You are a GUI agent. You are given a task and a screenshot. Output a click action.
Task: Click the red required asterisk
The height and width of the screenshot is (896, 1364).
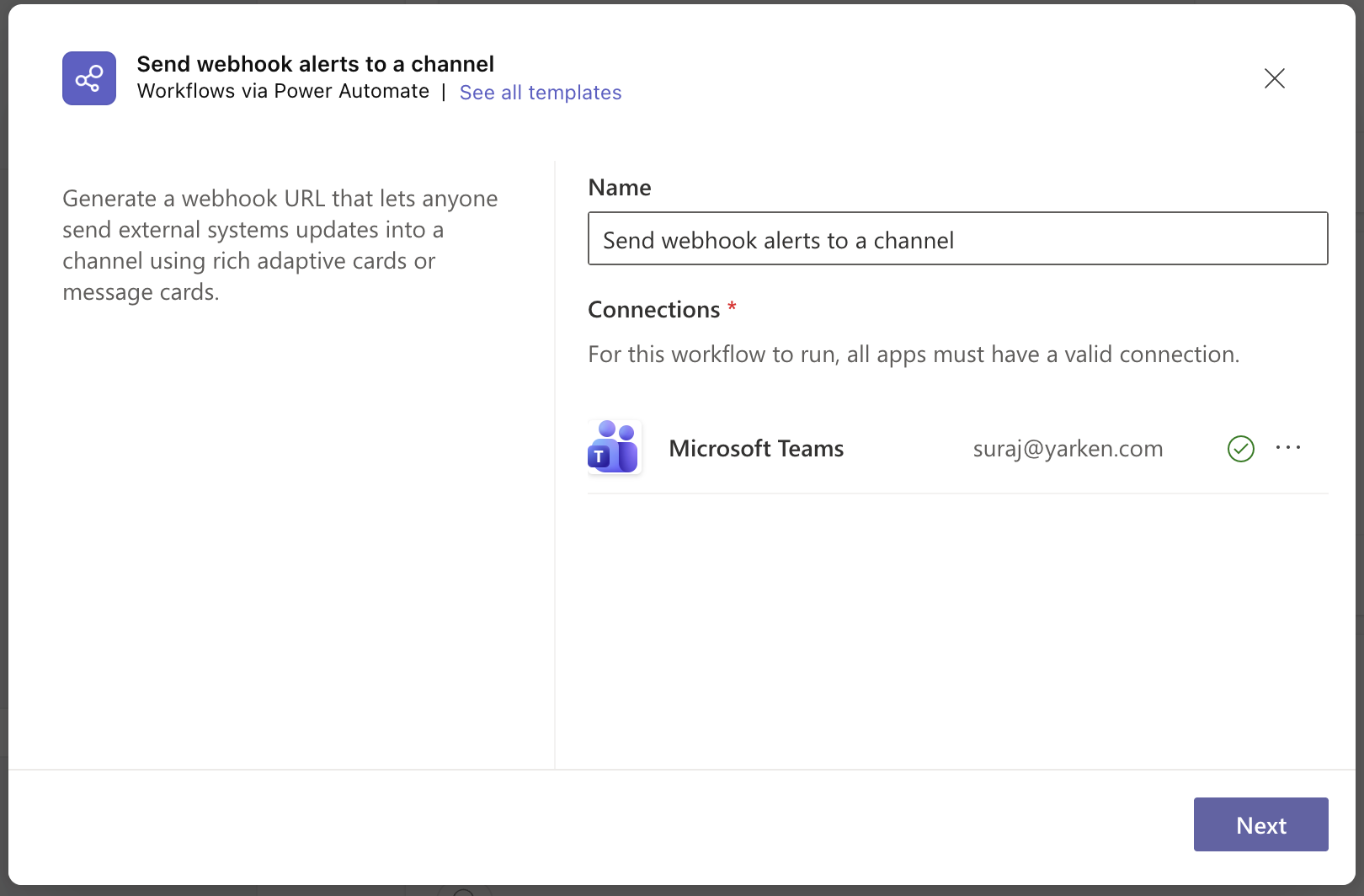tap(732, 307)
